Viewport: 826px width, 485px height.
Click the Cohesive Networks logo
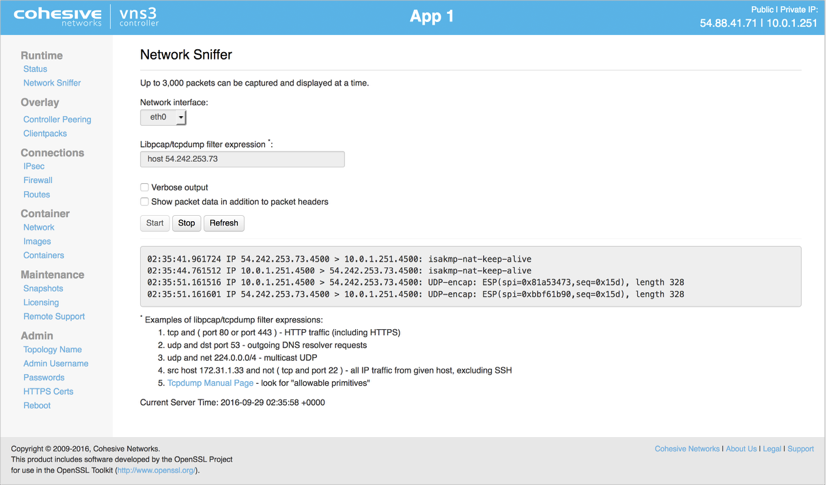[x=57, y=16]
